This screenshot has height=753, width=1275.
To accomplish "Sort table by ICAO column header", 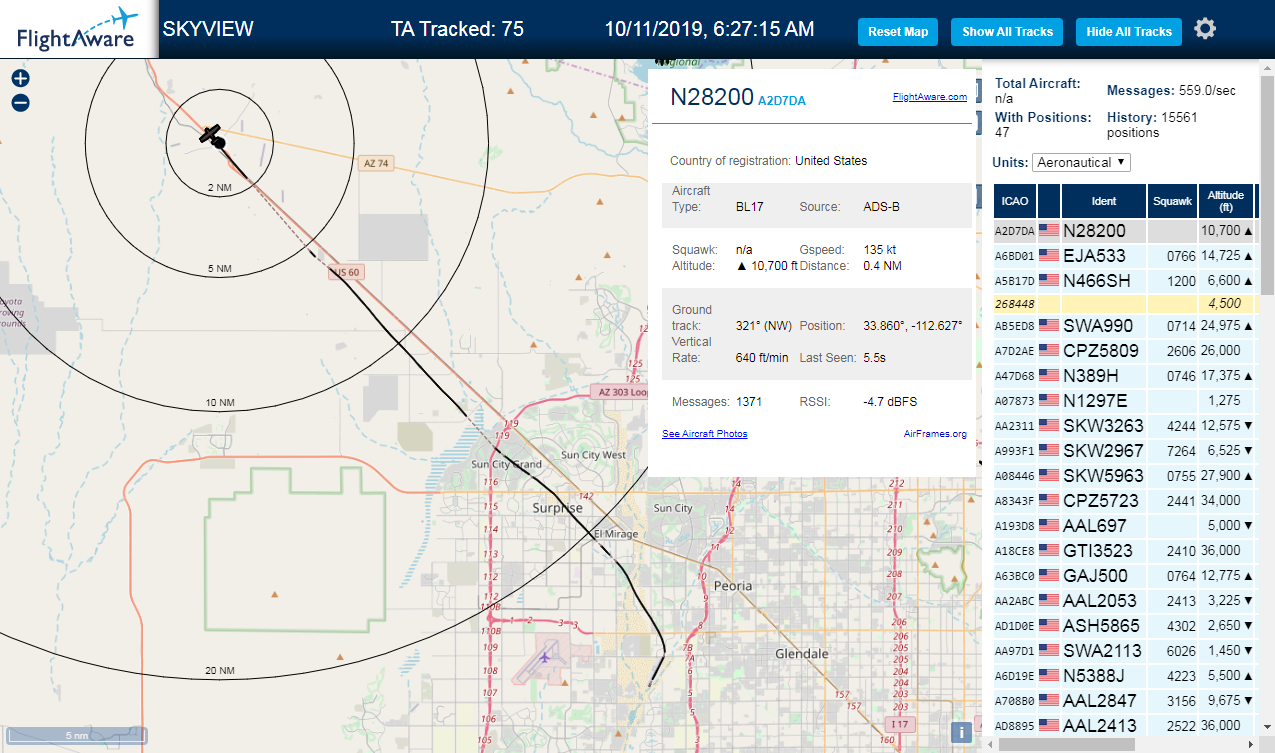I will click(x=1014, y=201).
